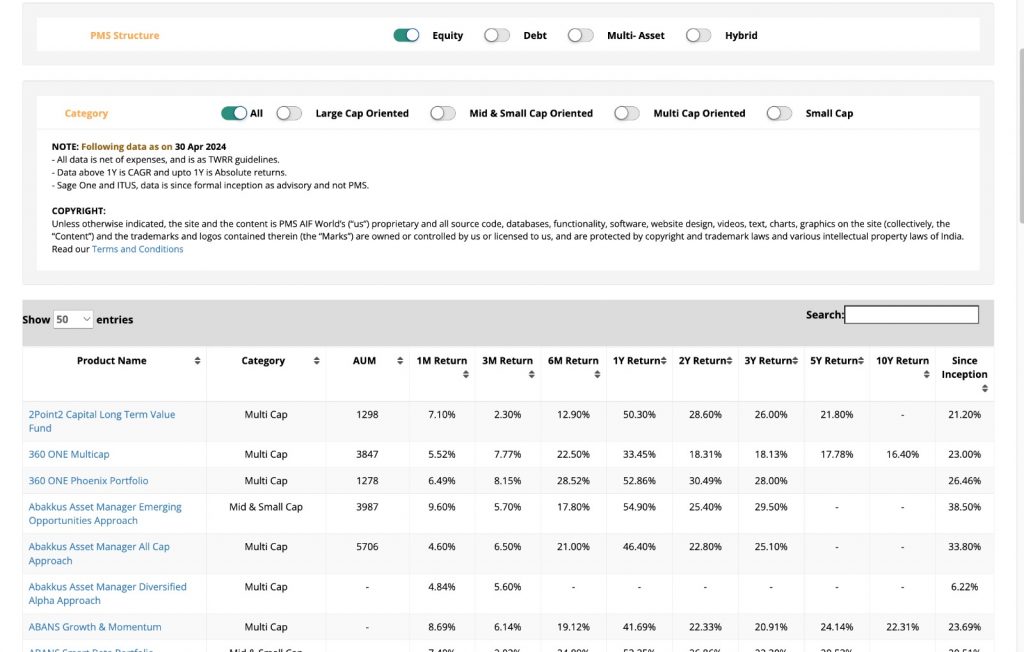Select the 16.40% 10Y return value

click(x=903, y=454)
